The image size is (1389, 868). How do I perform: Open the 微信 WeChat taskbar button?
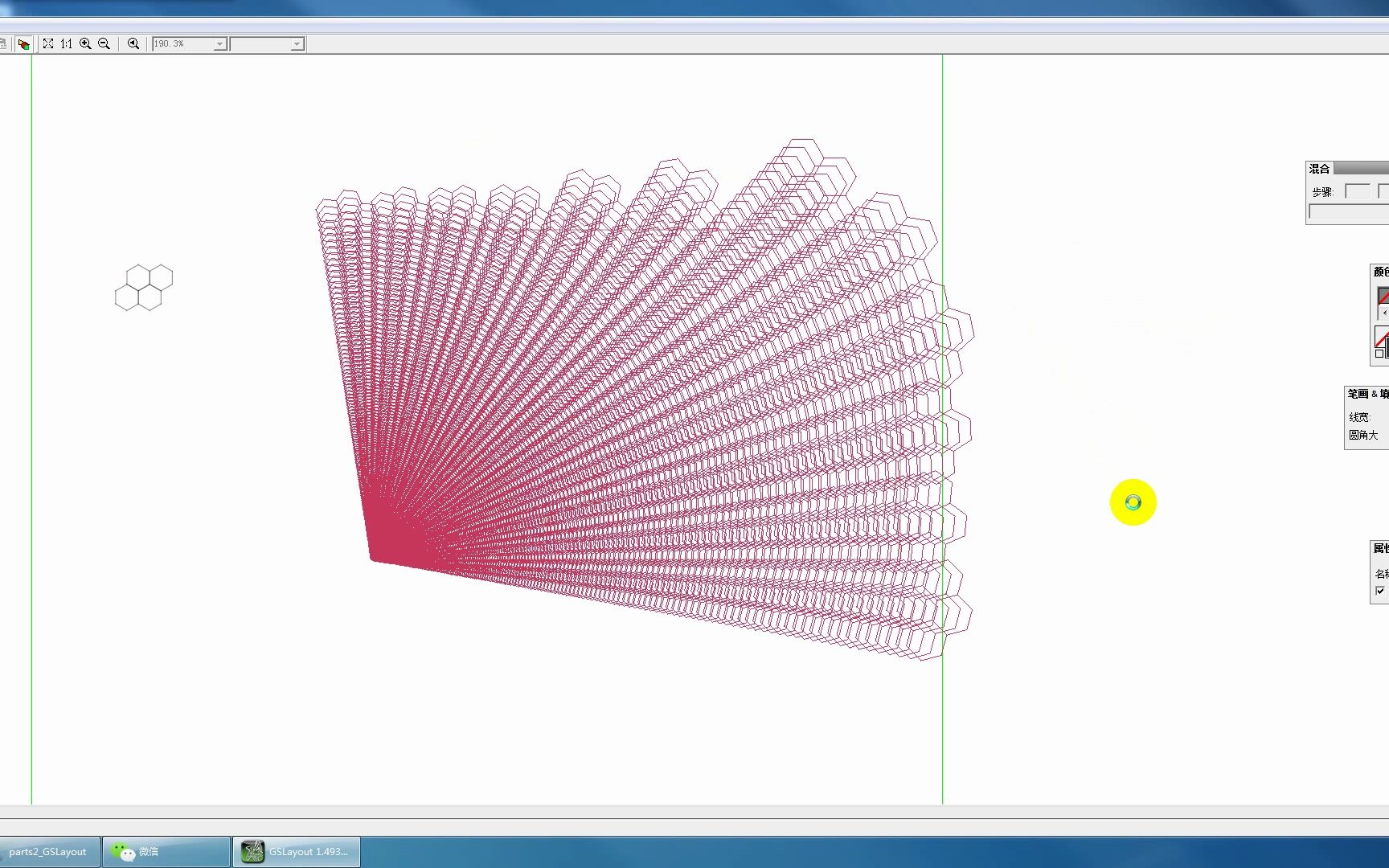coord(166,852)
